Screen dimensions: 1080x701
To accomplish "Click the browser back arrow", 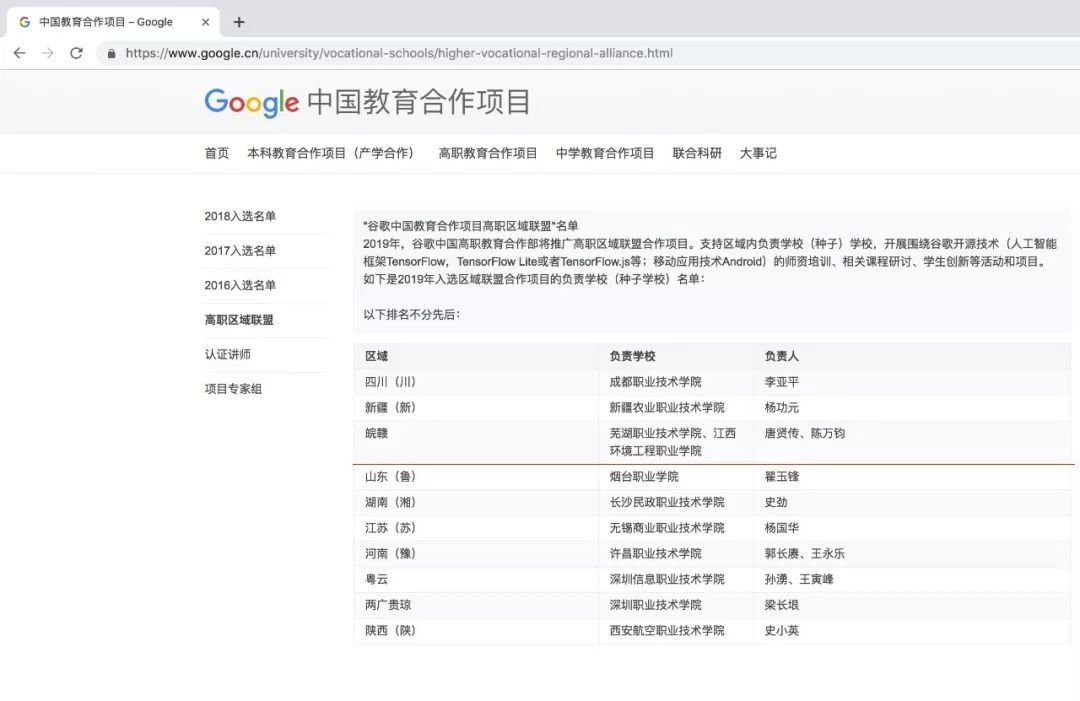I will pyautogui.click(x=19, y=53).
